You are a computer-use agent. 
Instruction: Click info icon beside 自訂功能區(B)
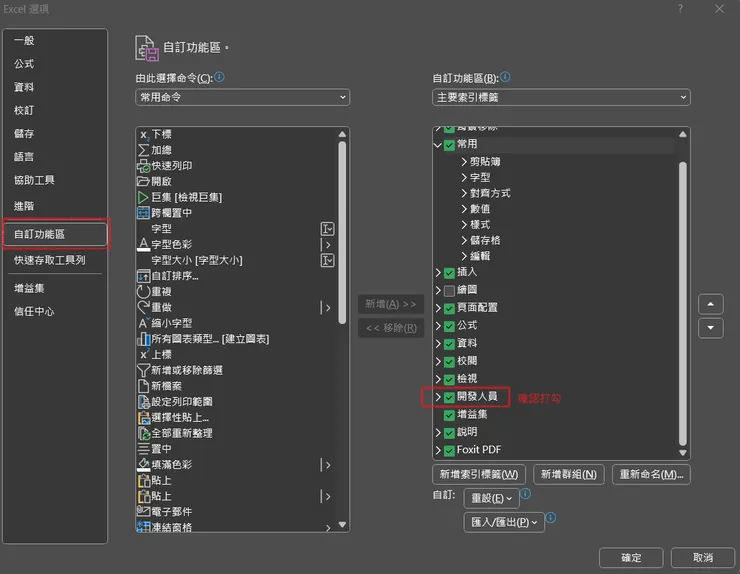tap(505, 77)
